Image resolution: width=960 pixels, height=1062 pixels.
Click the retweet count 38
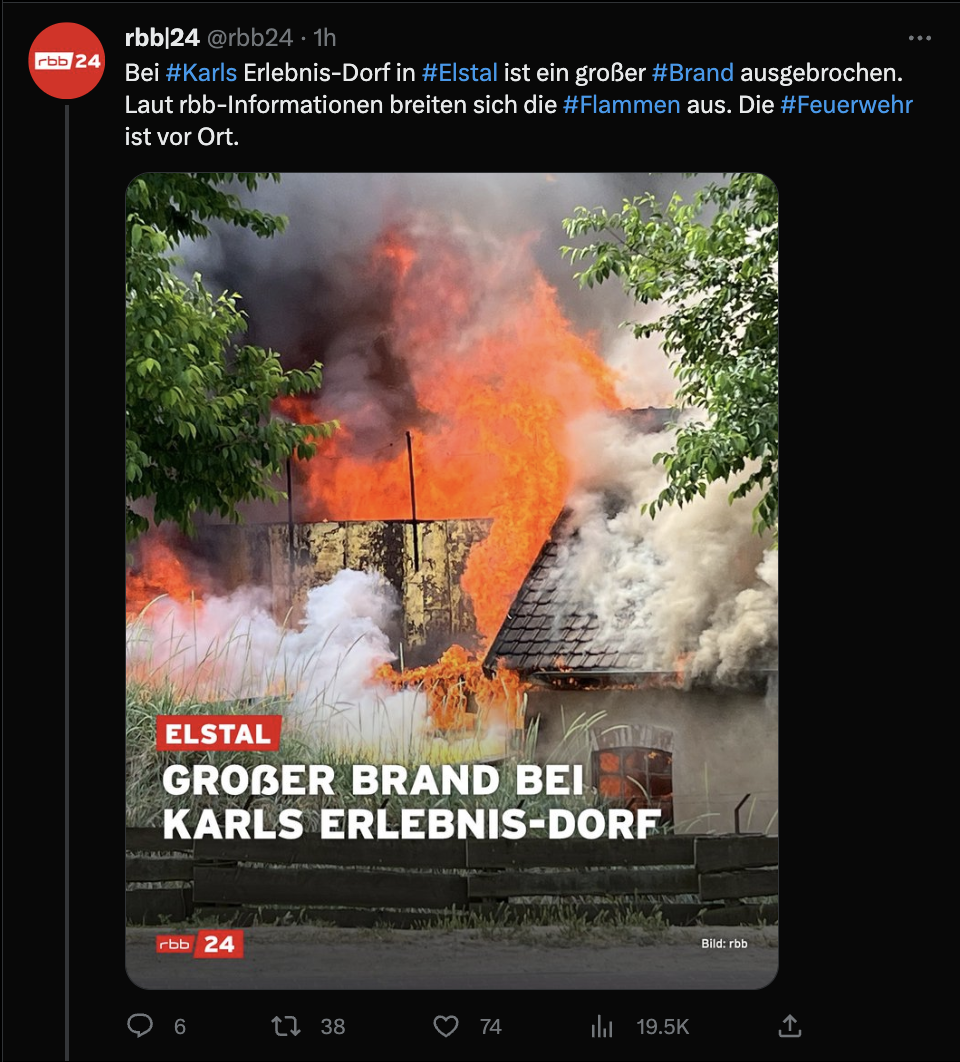(333, 1027)
